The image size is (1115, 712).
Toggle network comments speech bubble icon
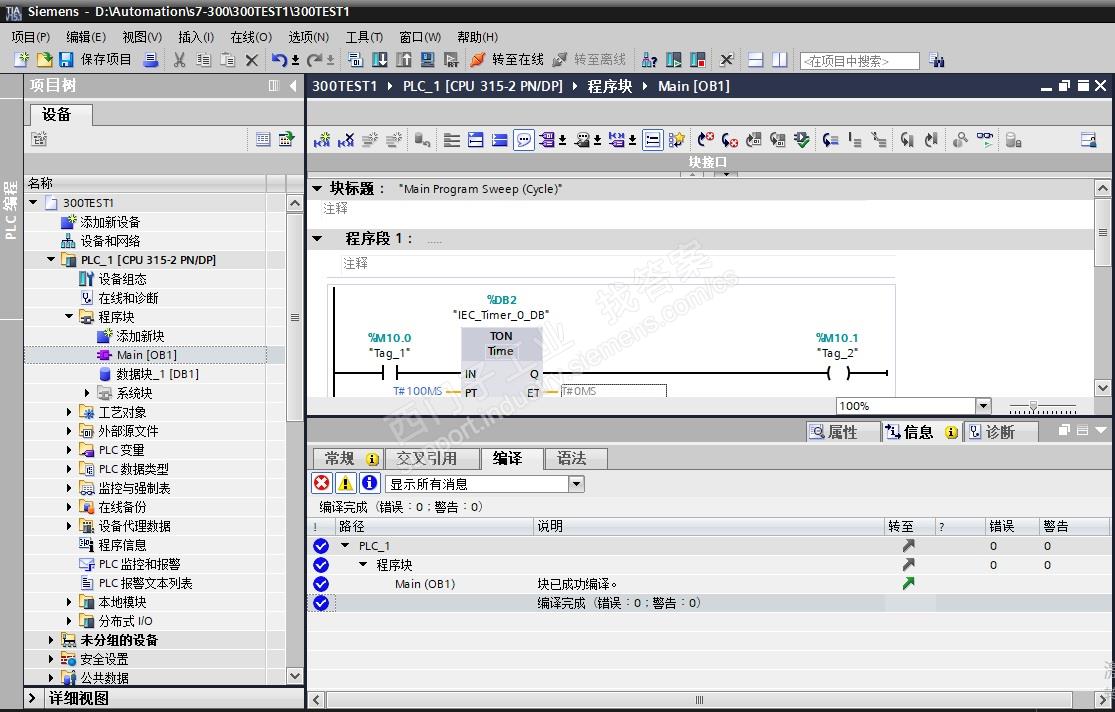[524, 139]
